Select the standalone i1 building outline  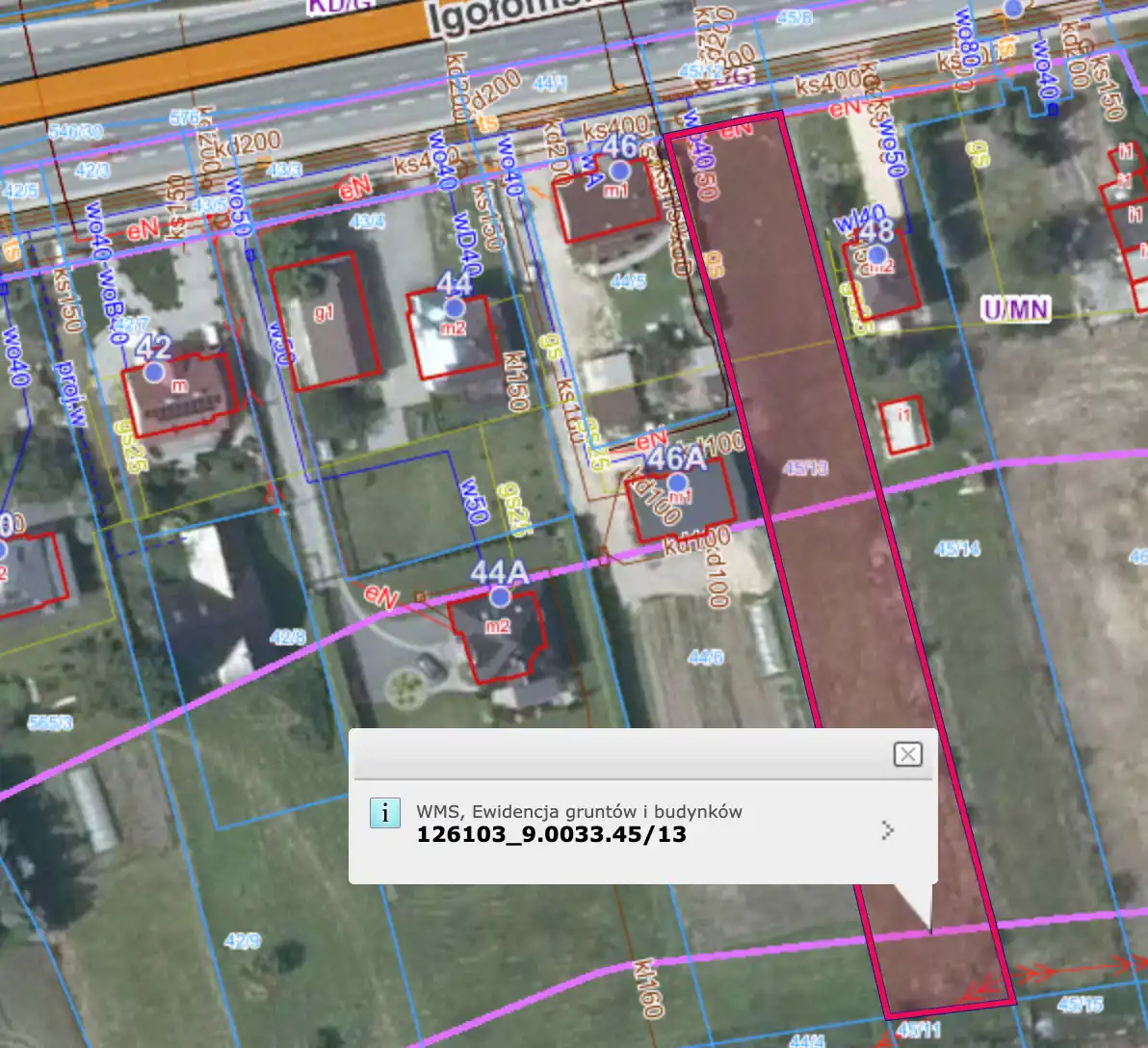point(904,425)
